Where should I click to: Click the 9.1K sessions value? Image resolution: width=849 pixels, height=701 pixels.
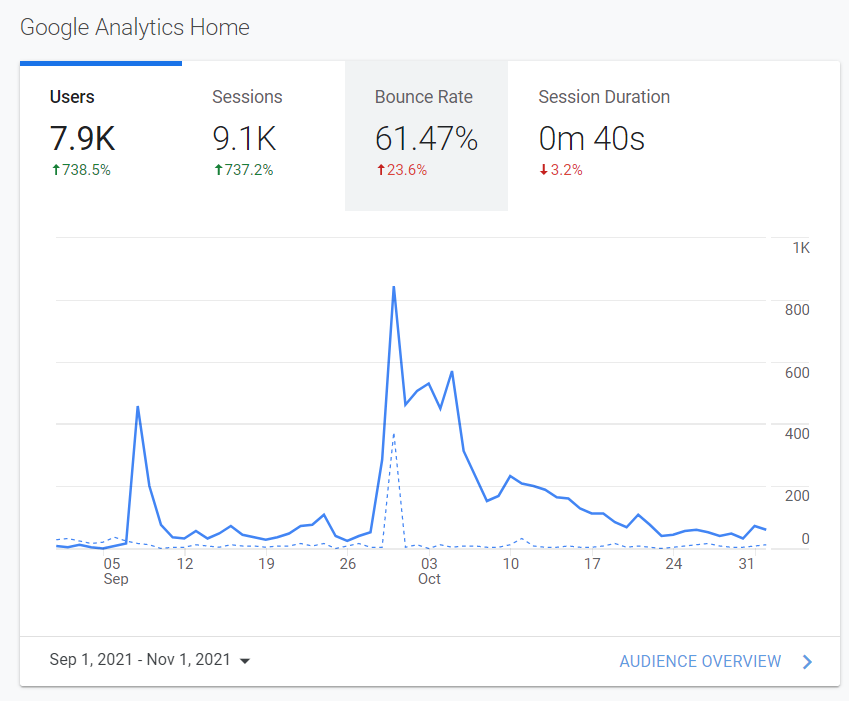pos(244,139)
